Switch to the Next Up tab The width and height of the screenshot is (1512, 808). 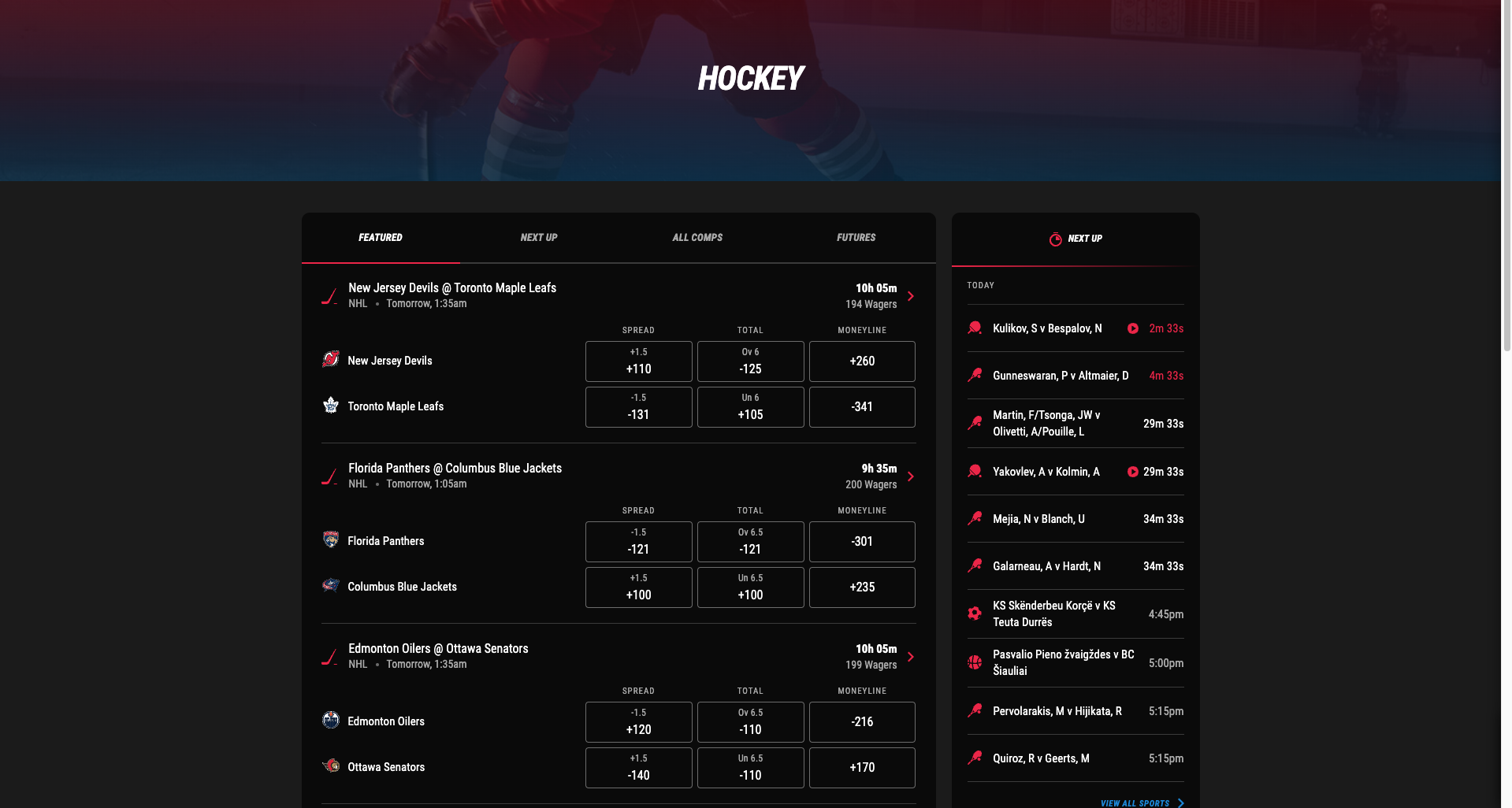pos(539,238)
